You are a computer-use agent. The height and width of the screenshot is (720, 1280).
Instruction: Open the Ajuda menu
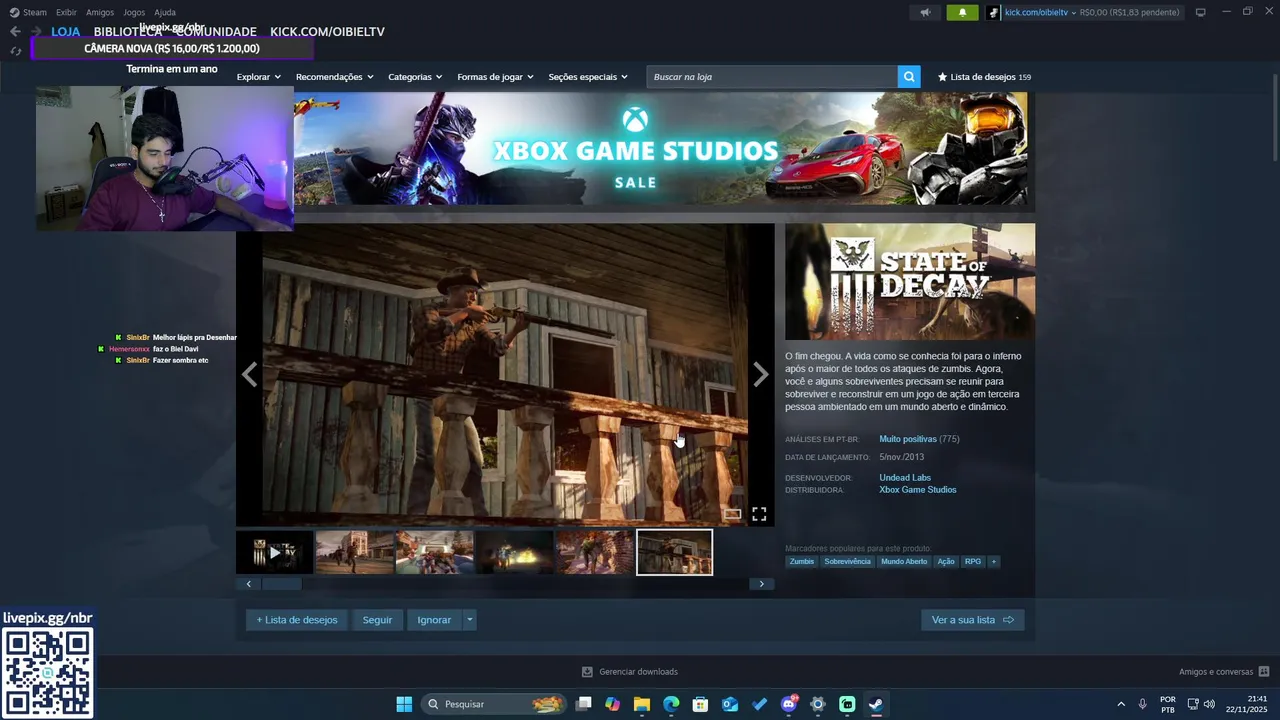coord(165,12)
